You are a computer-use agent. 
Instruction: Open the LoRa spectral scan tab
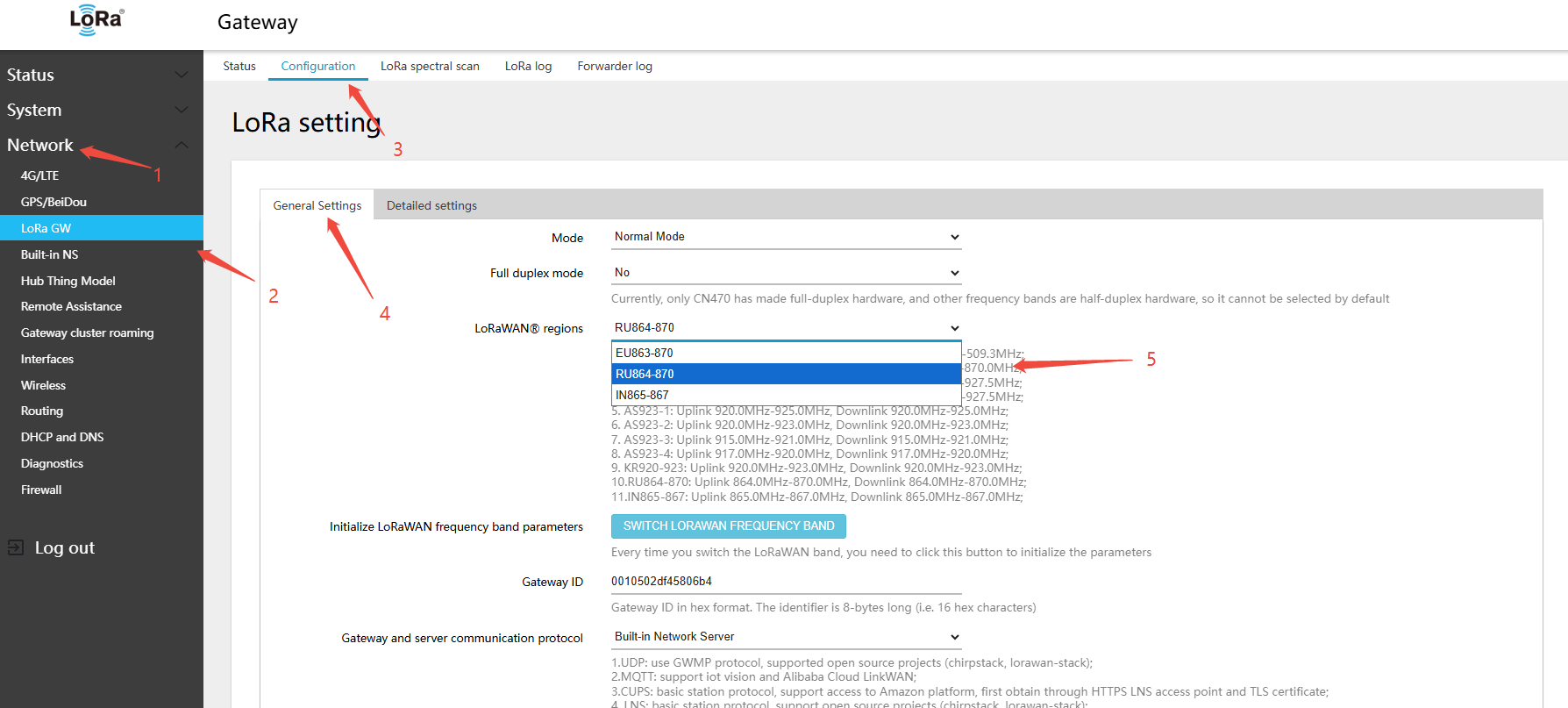coord(430,66)
